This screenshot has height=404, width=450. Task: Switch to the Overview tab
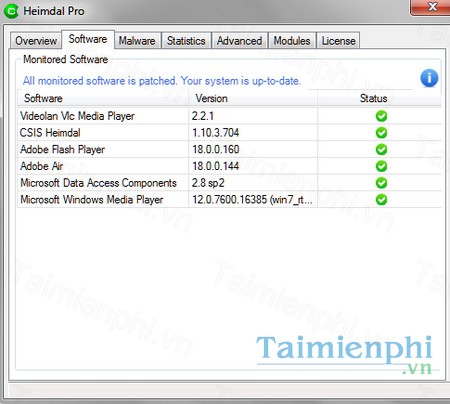[36, 41]
